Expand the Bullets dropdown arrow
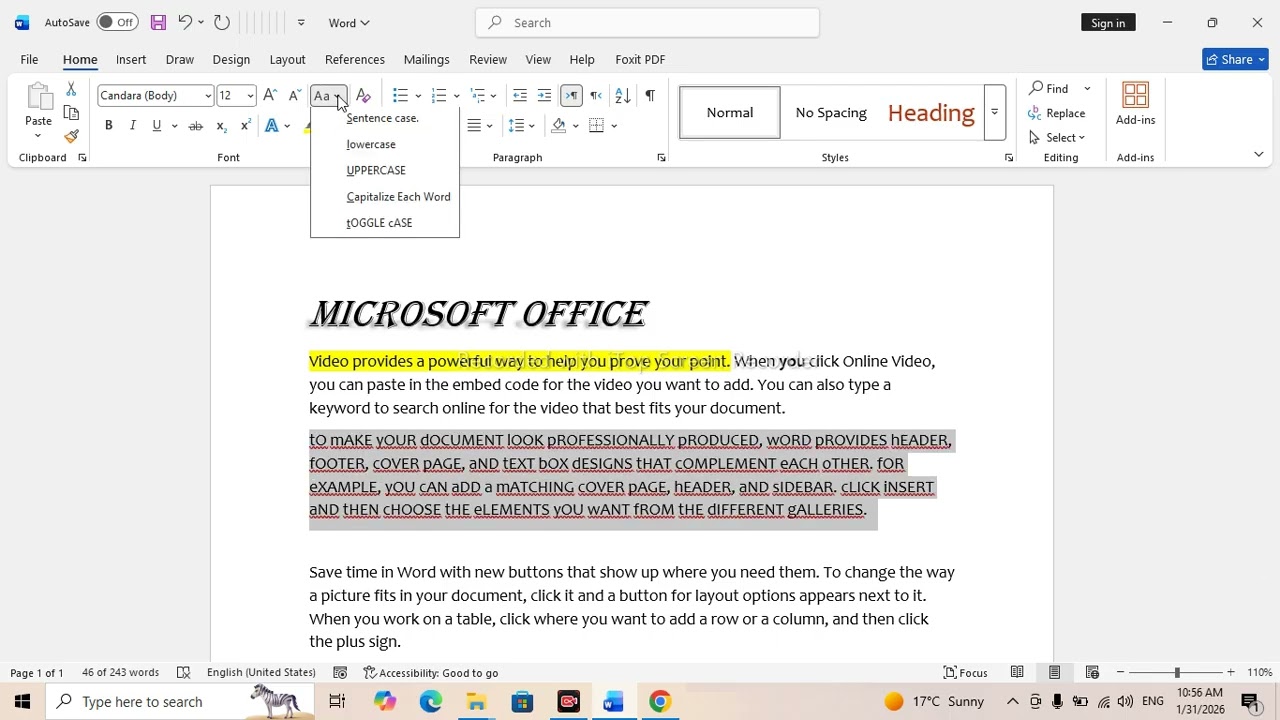 coord(418,96)
